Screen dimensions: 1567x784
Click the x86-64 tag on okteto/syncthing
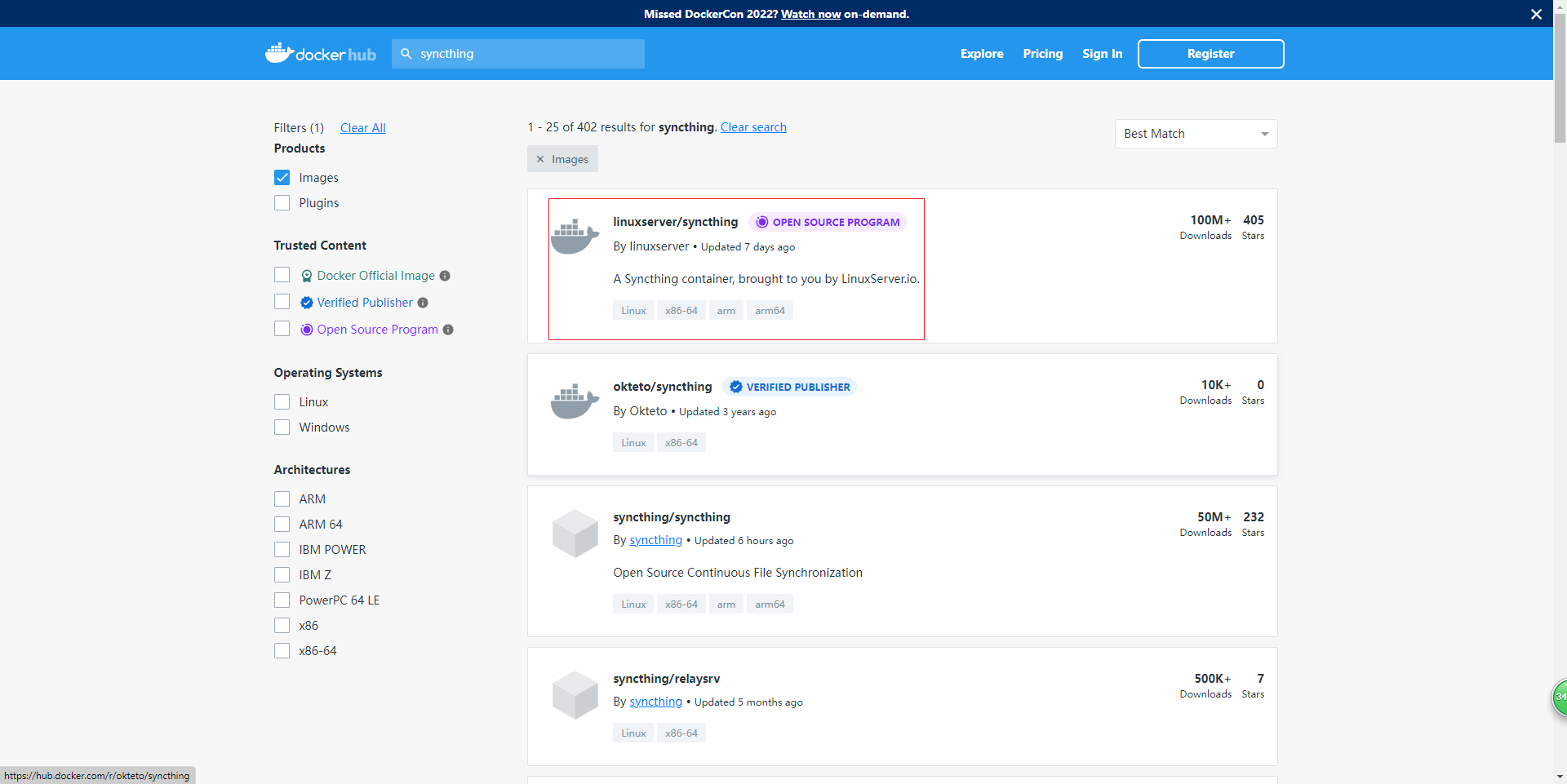[681, 443]
